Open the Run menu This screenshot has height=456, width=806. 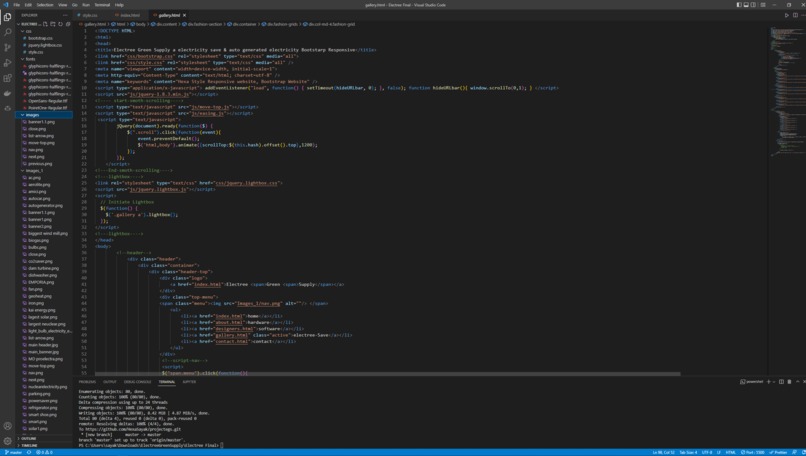tap(86, 5)
